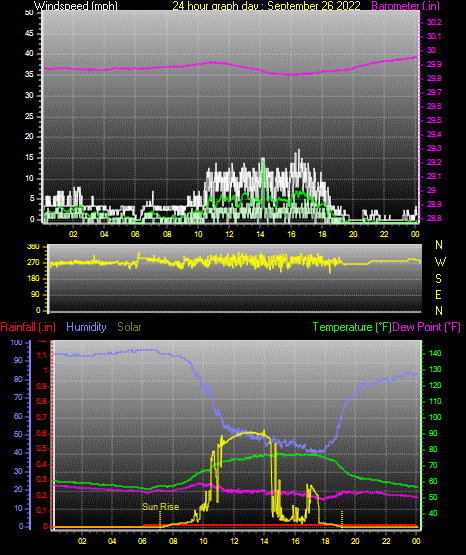Click the 0.3 rainfall scale value

point(42,480)
